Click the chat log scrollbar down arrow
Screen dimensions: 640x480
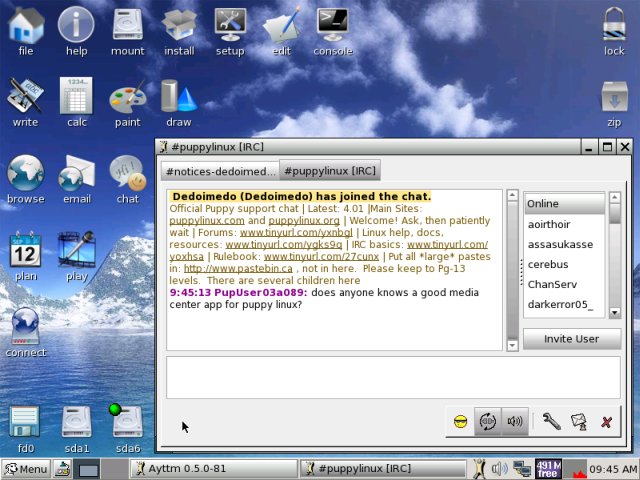(x=512, y=345)
